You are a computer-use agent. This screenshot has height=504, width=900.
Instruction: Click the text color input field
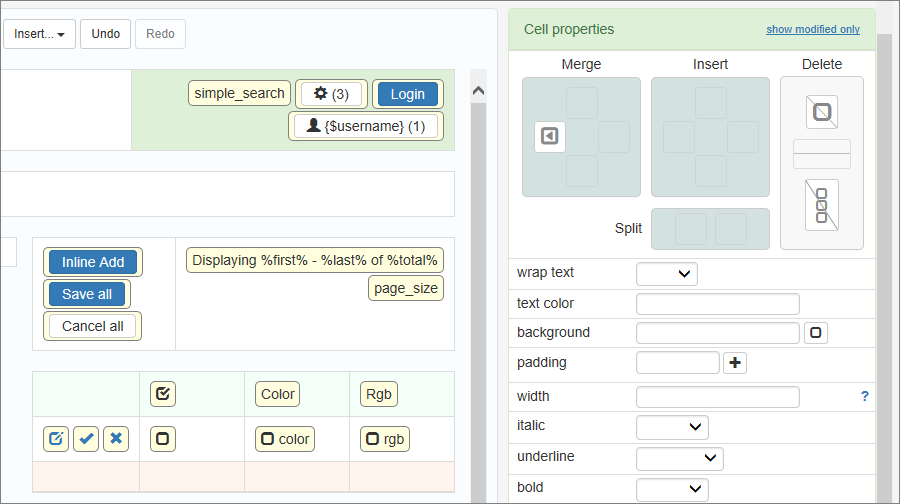point(717,304)
